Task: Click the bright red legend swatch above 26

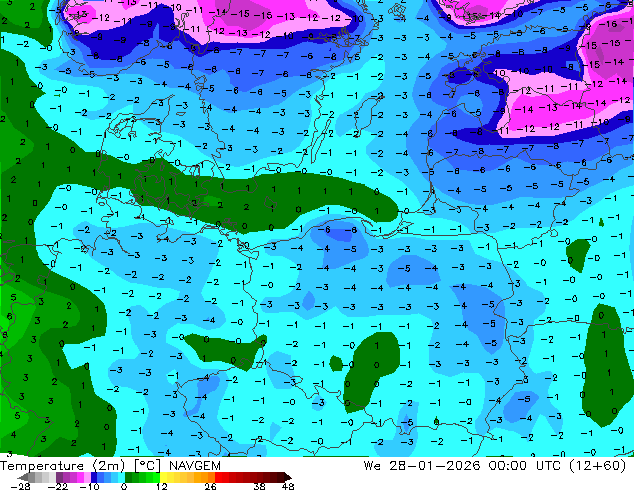Action: tap(218, 477)
